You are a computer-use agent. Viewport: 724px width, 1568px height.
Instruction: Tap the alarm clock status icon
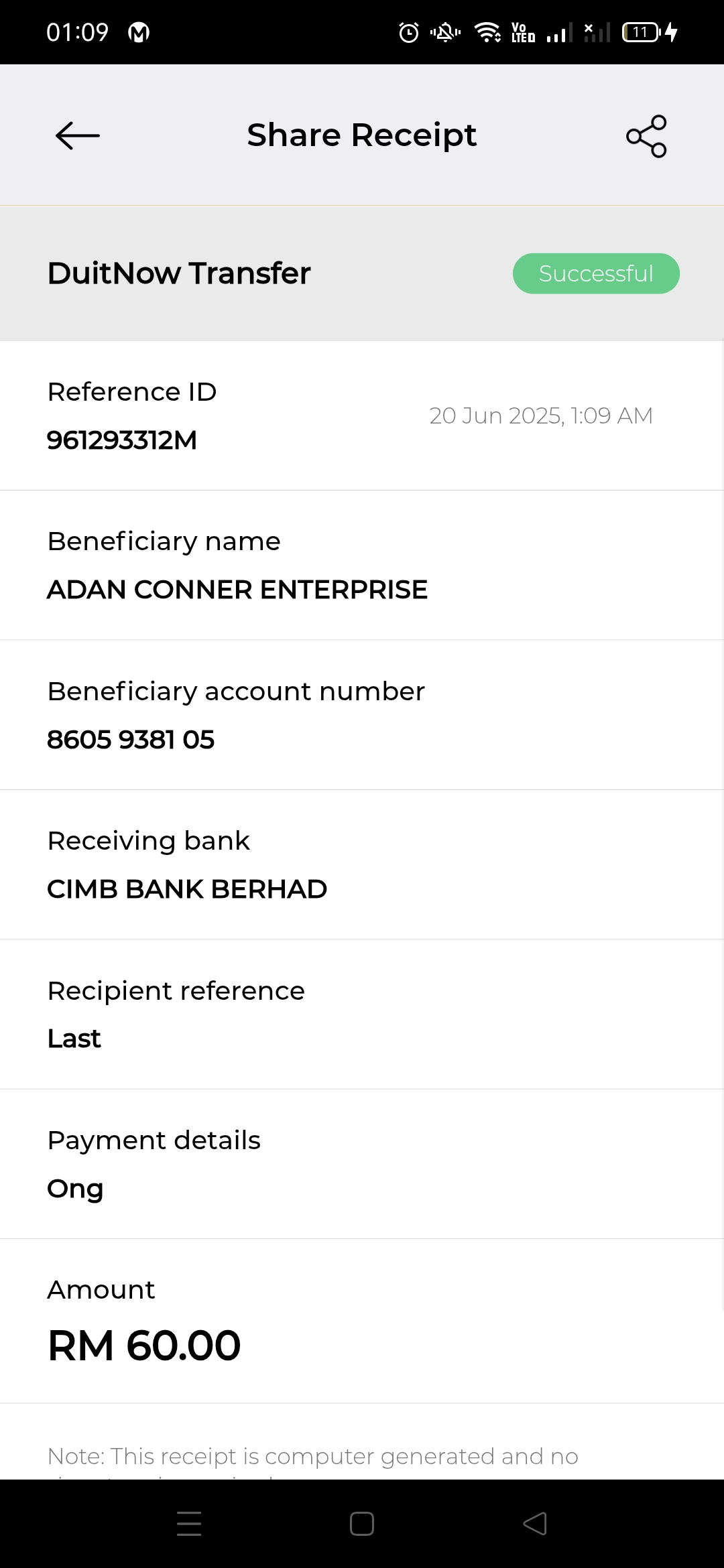(409, 32)
